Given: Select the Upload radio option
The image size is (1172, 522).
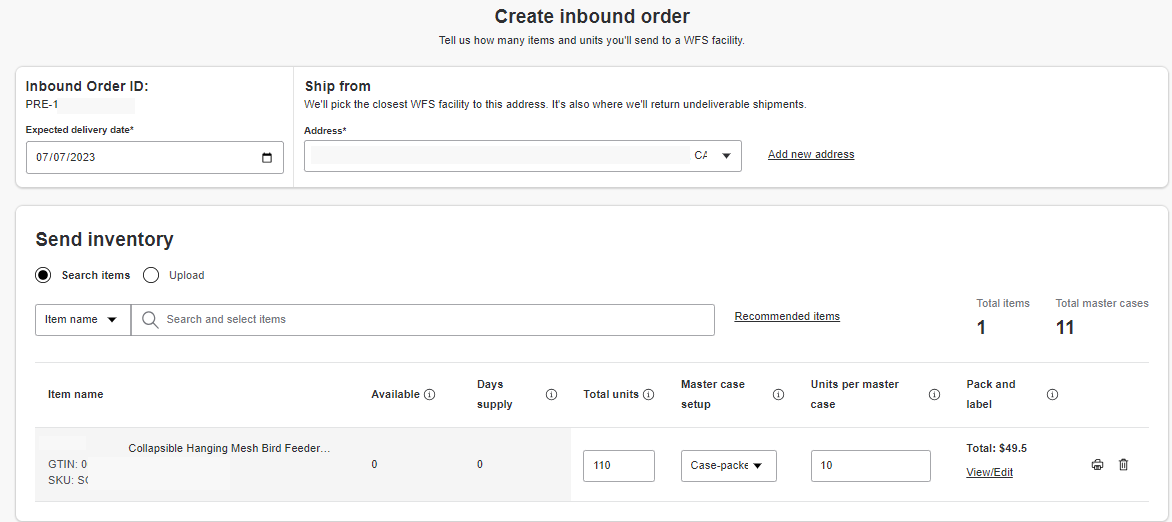Looking at the screenshot, I should (151, 275).
